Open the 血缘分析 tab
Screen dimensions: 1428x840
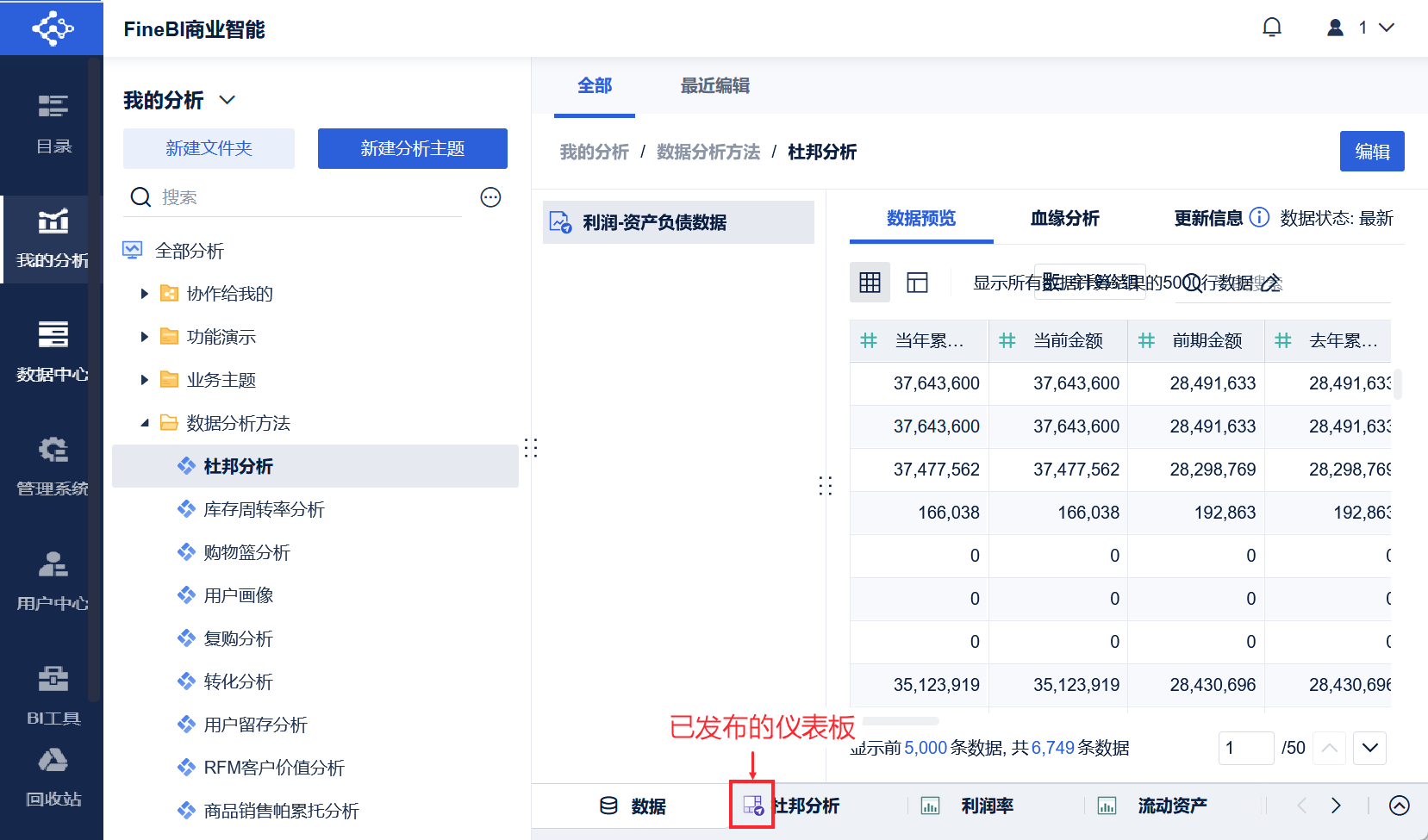coord(1064,218)
